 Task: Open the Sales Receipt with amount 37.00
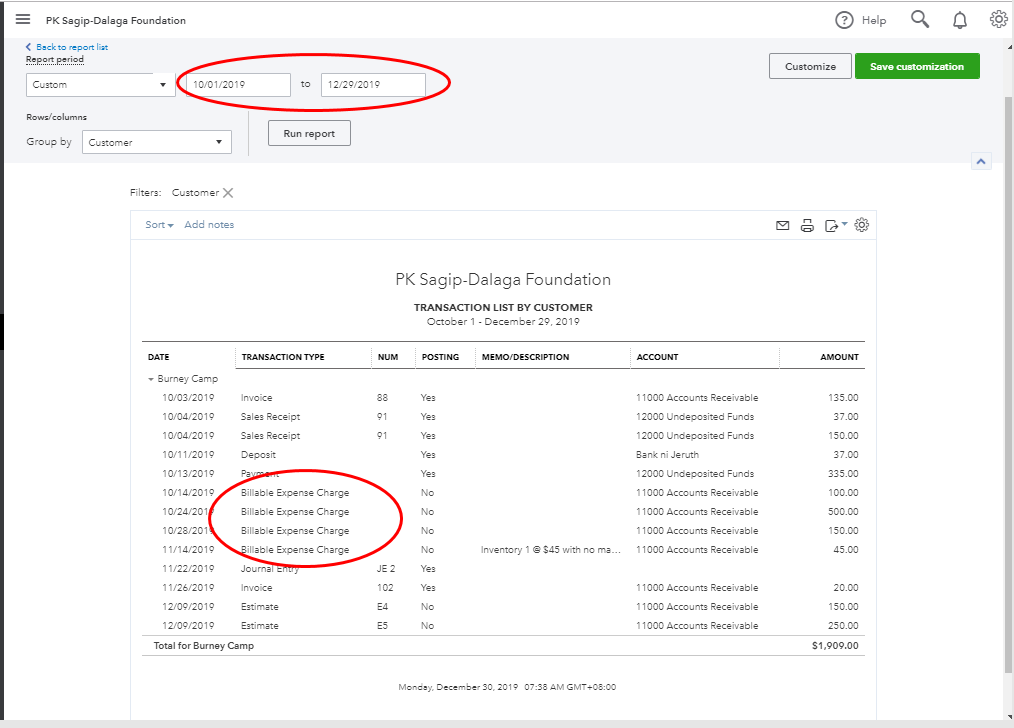(270, 417)
